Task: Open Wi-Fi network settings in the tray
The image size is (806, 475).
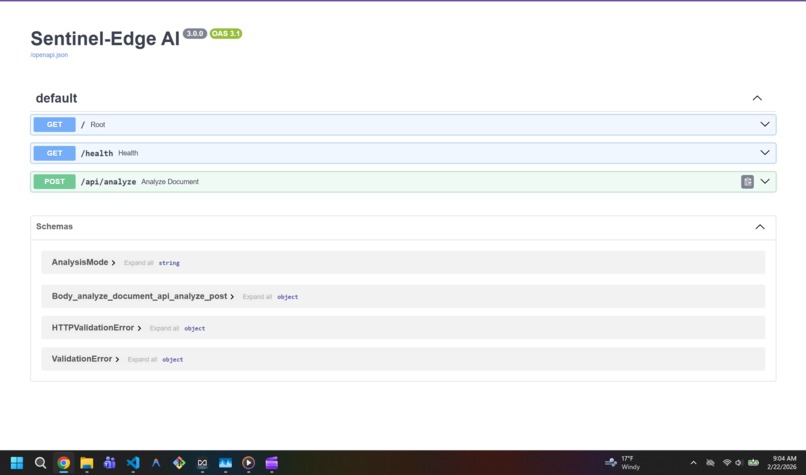Action: pos(726,463)
